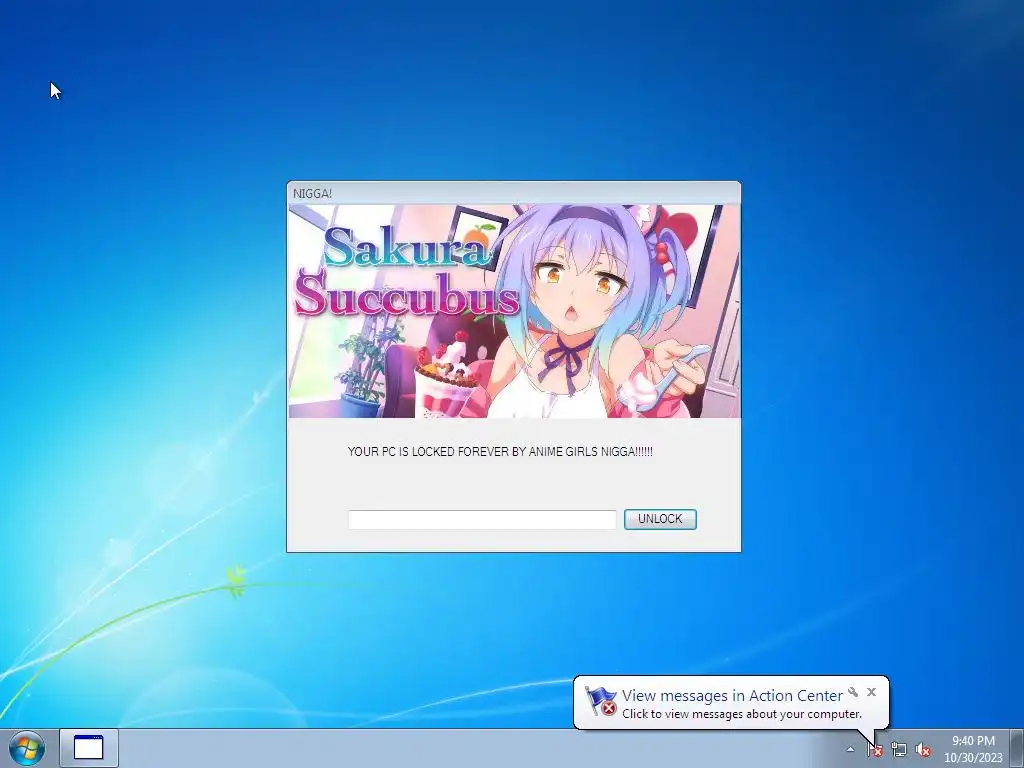Open the network tray icon
This screenshot has height=768, width=1024.
[x=899, y=750]
